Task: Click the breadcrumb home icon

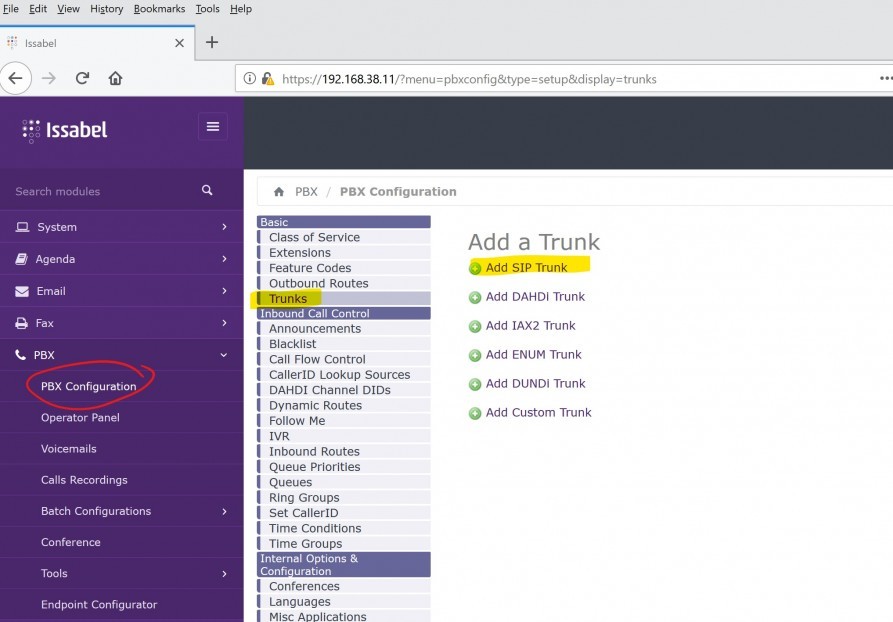Action: click(278, 192)
